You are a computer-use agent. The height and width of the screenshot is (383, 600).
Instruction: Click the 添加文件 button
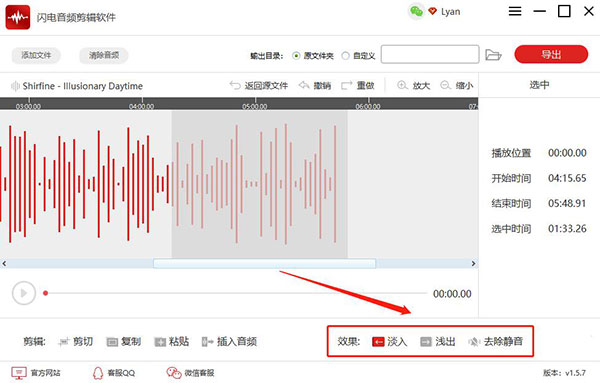[x=36, y=55]
